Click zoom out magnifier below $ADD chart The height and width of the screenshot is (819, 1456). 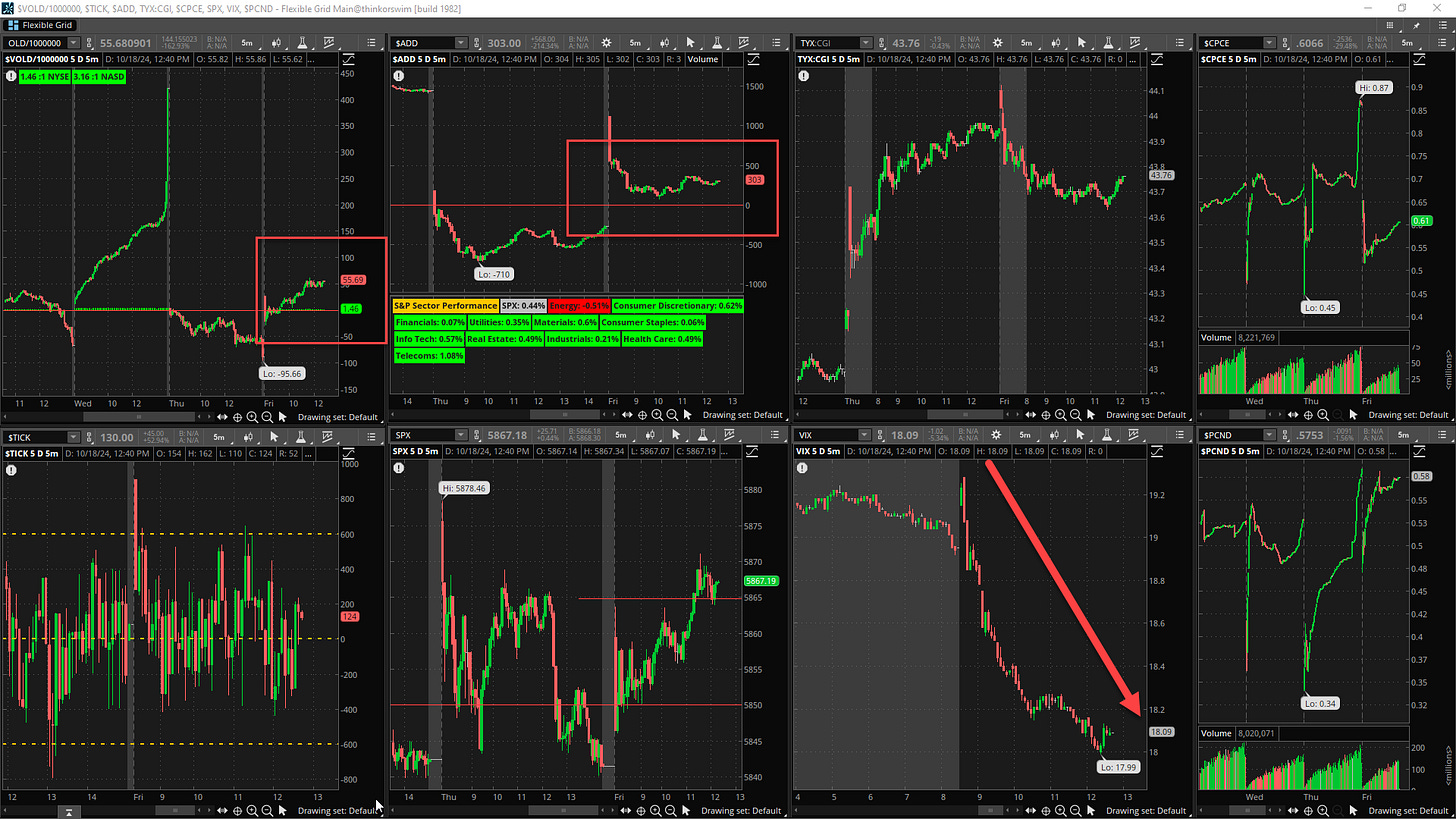(x=670, y=415)
